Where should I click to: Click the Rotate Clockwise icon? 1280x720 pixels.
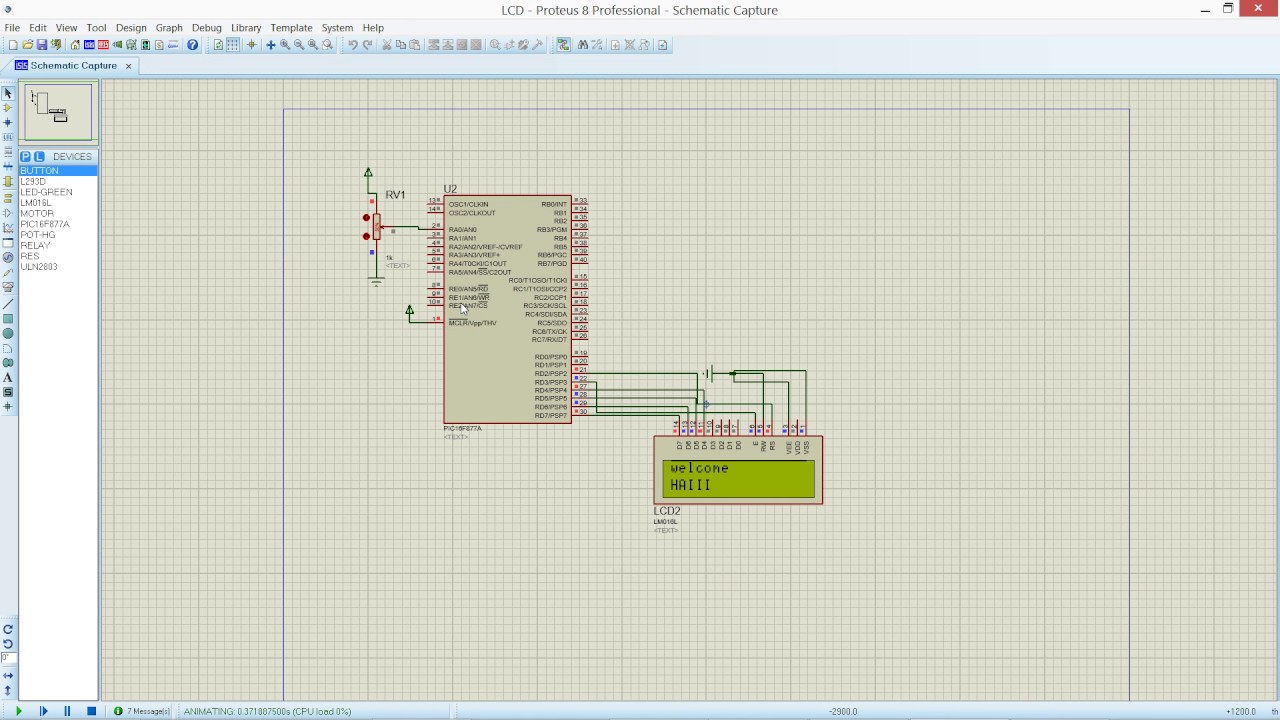point(8,629)
